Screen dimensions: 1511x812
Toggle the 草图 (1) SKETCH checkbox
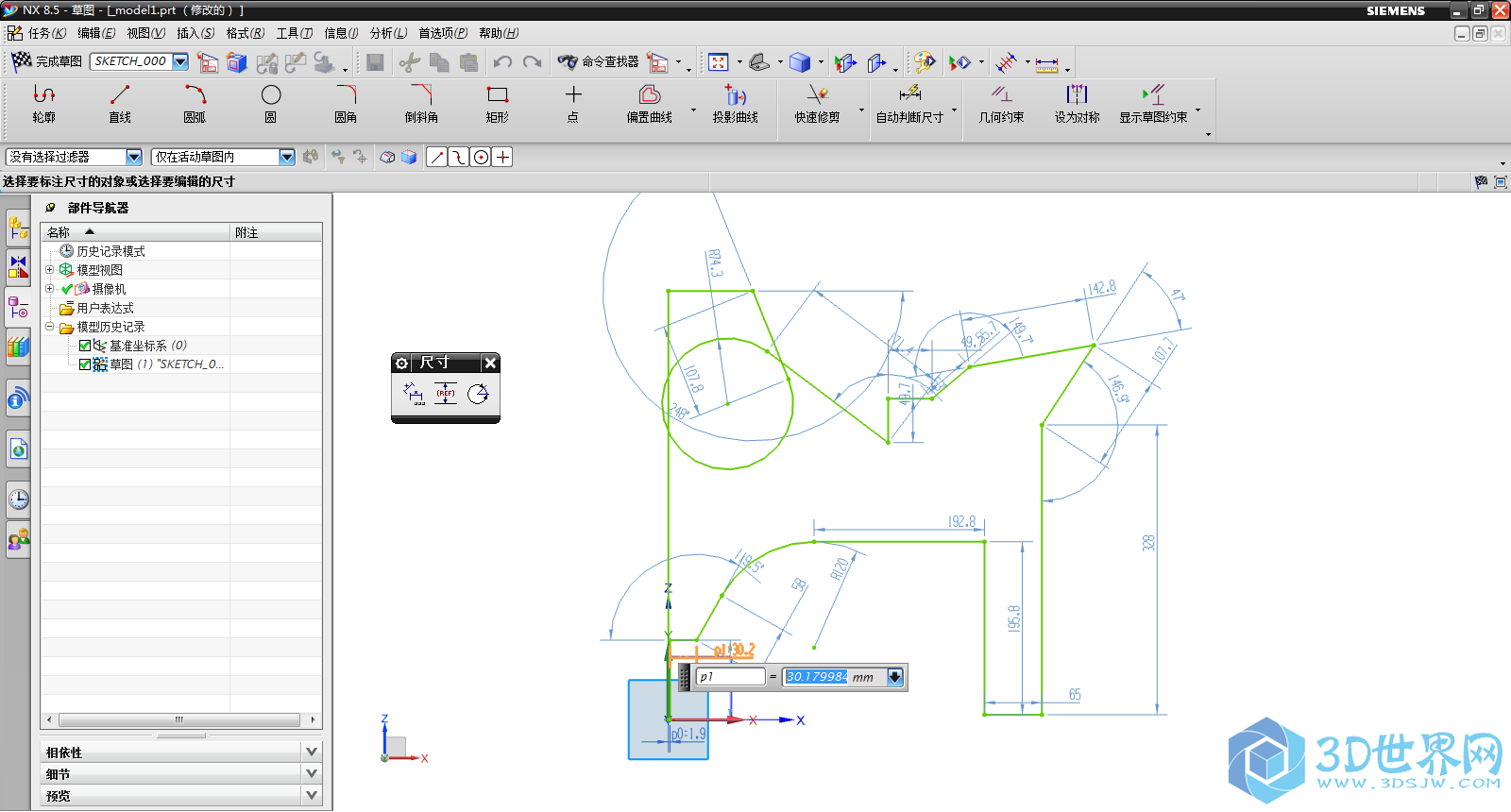[x=85, y=364]
